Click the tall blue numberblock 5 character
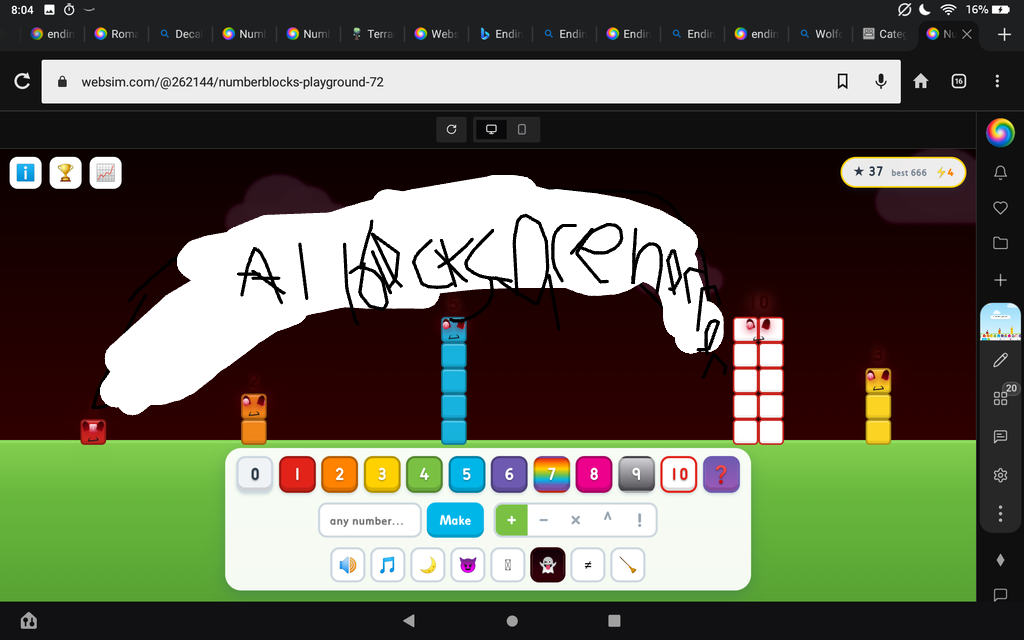The height and width of the screenshot is (640, 1024). point(454,381)
